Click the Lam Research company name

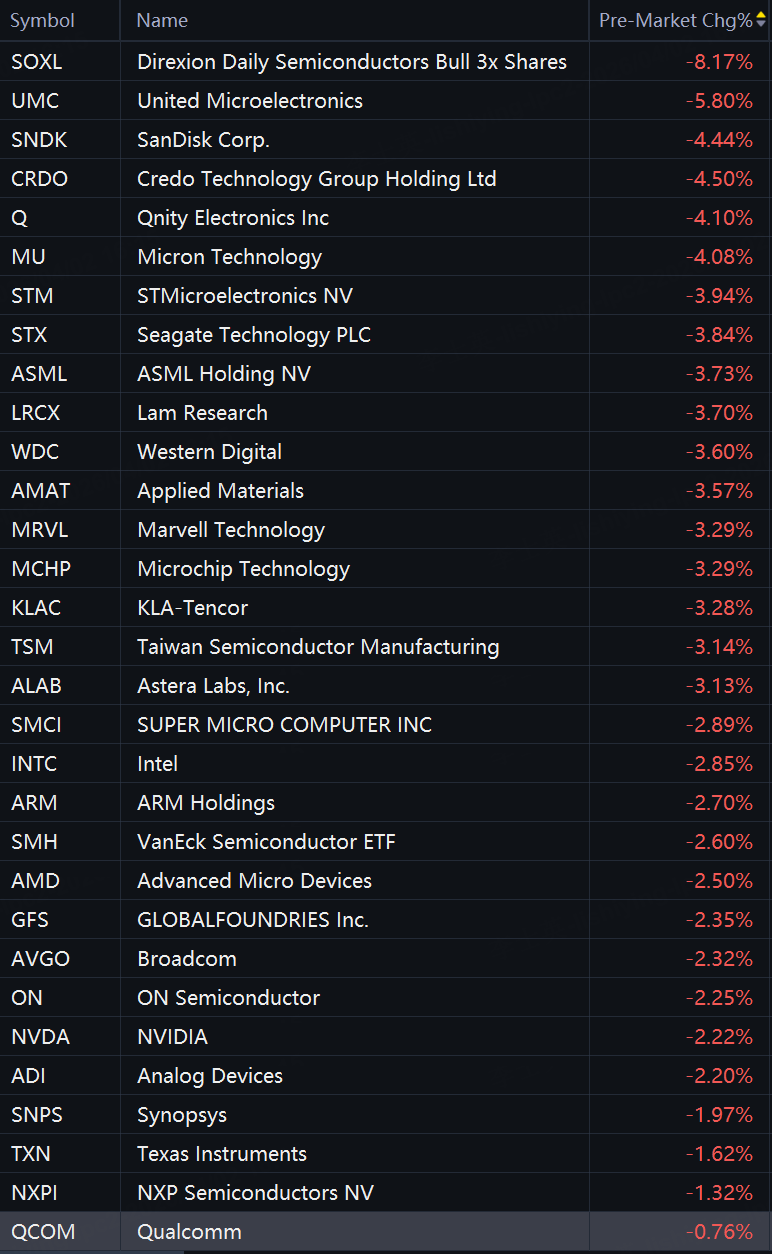202,413
